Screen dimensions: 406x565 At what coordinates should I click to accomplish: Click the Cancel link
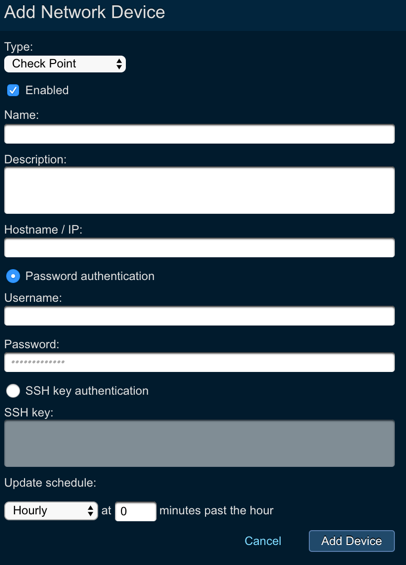263,541
